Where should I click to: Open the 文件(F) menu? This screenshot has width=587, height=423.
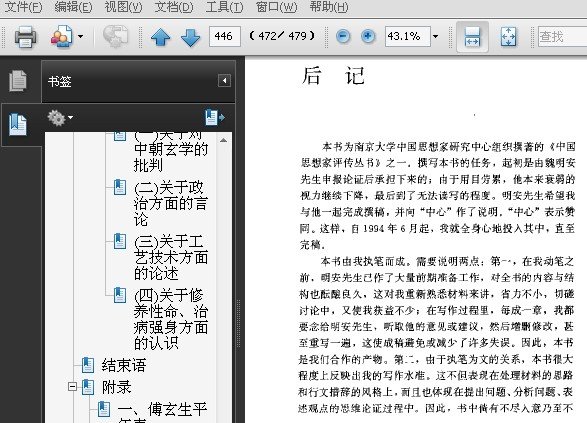coord(23,7)
